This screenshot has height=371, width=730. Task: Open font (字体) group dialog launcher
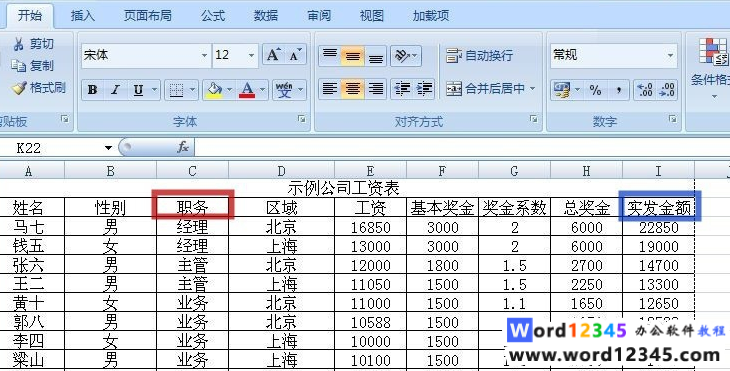[302, 120]
